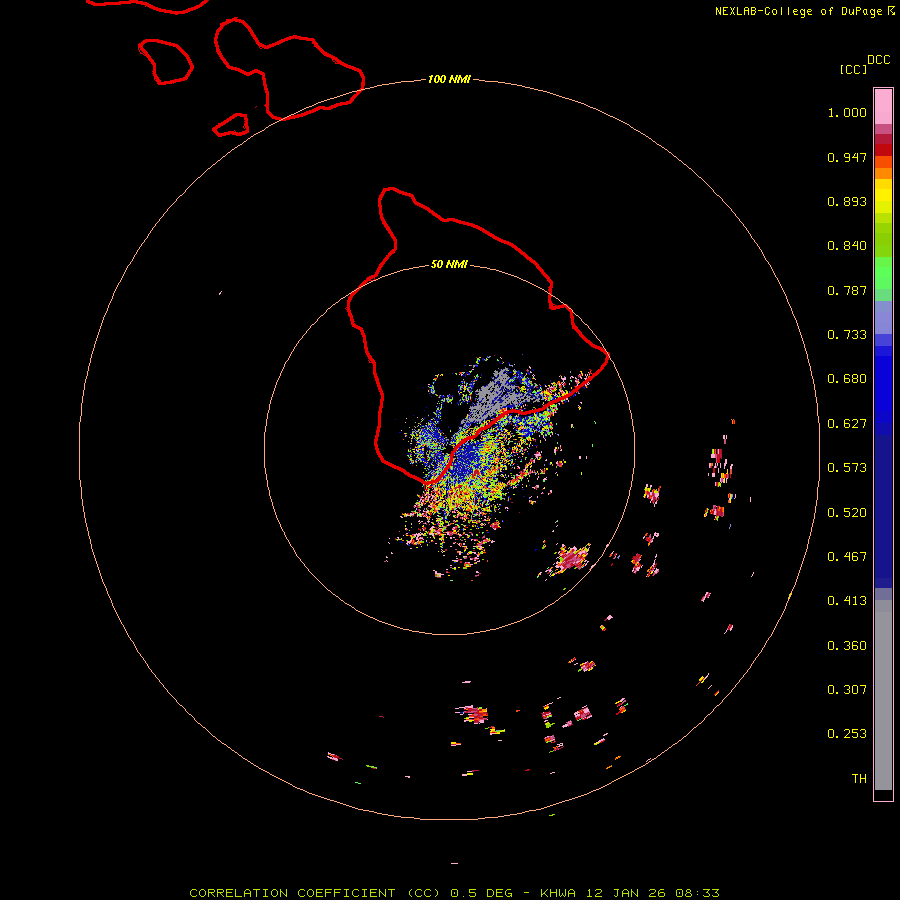Click the 0.840 scale value
Screen dimensions: 900x900
point(847,246)
